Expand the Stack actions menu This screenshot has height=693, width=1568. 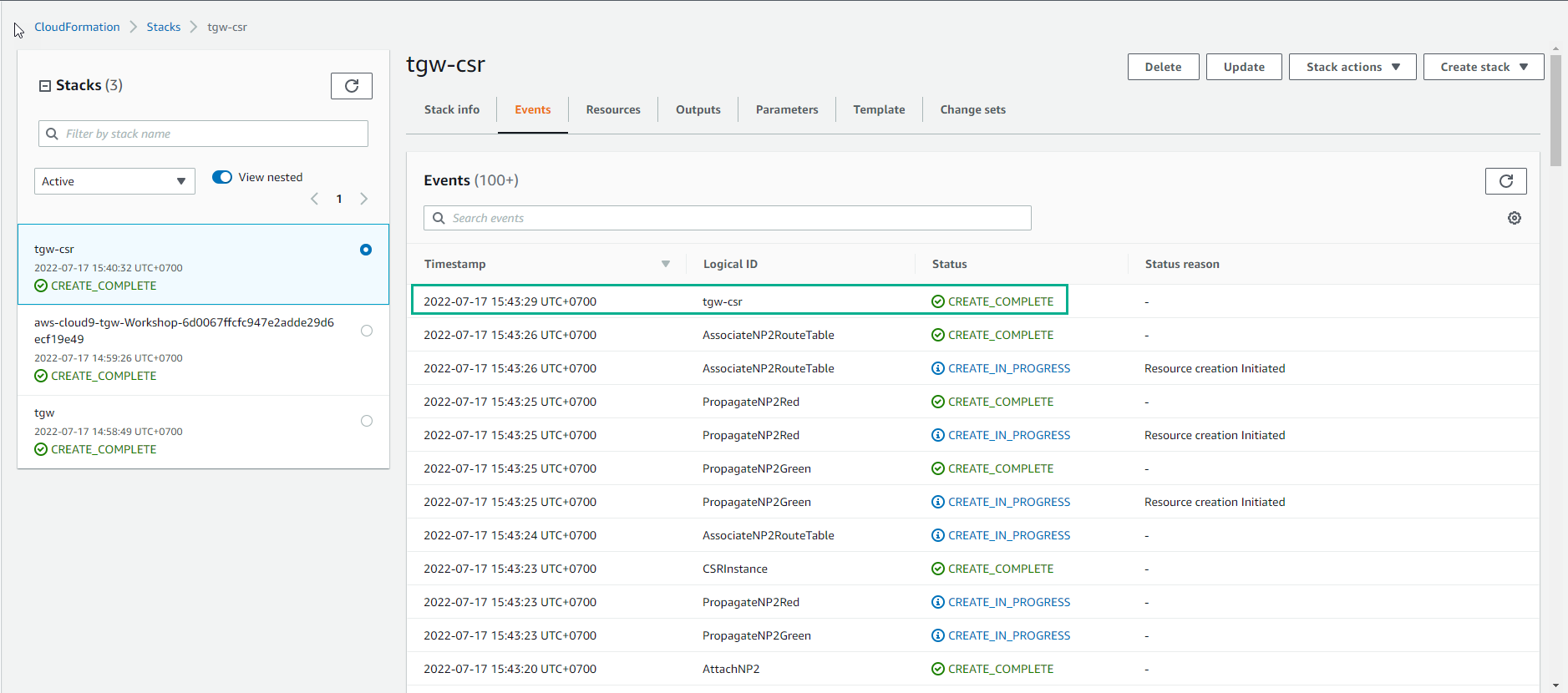[x=1352, y=67]
